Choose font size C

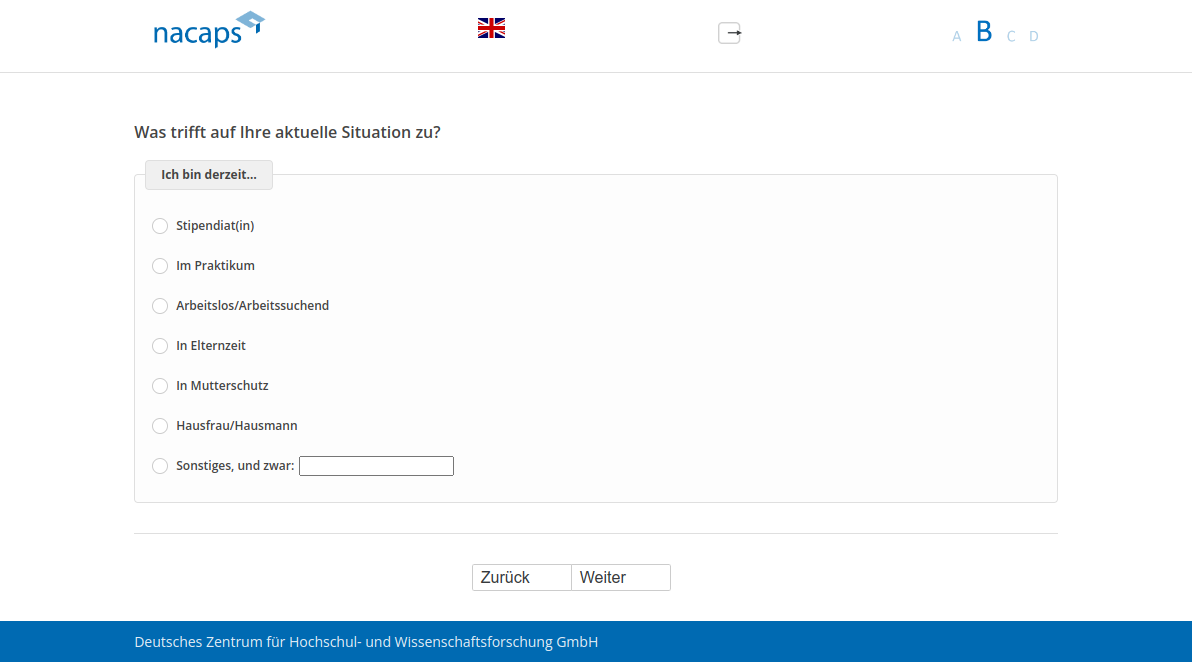(1011, 37)
